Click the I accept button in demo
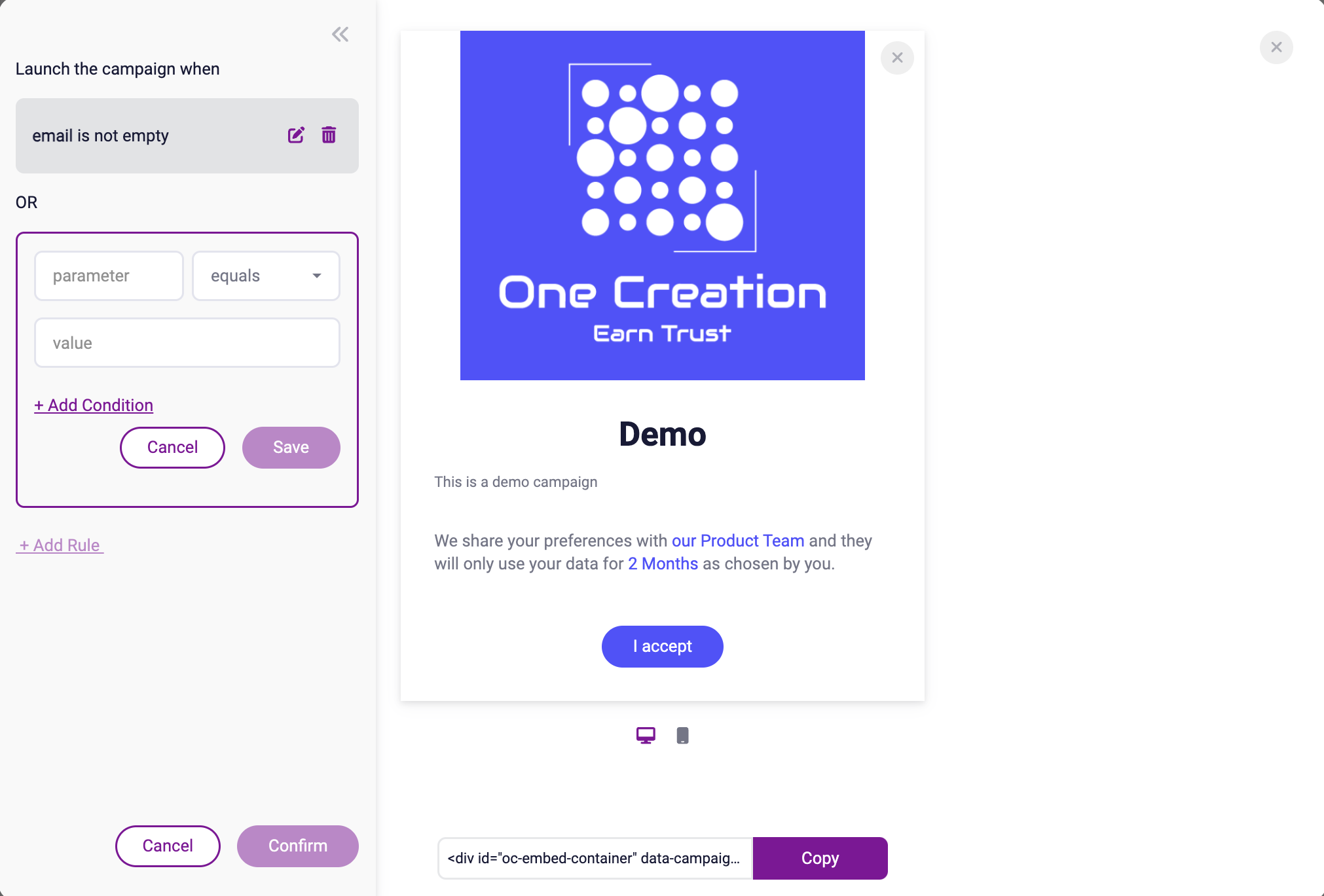 pos(663,646)
